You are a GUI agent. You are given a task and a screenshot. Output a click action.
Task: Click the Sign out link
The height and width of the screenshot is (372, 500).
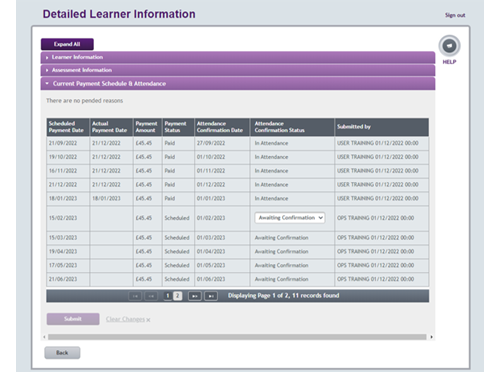[455, 15]
